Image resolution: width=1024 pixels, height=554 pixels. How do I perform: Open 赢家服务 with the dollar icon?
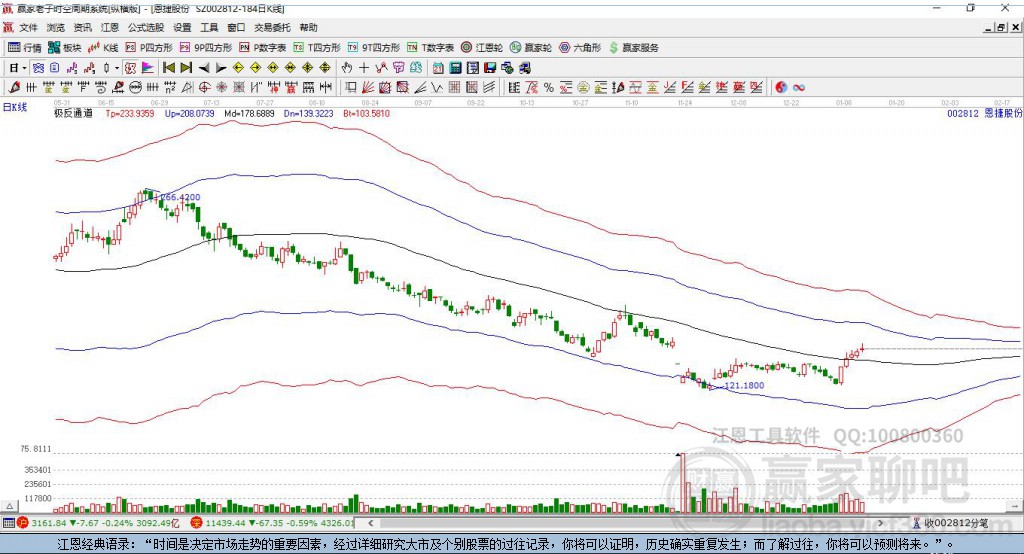[633, 48]
